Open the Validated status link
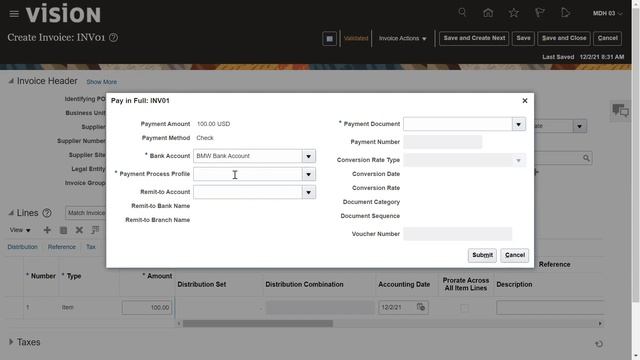The width and height of the screenshot is (640, 360). (356, 38)
